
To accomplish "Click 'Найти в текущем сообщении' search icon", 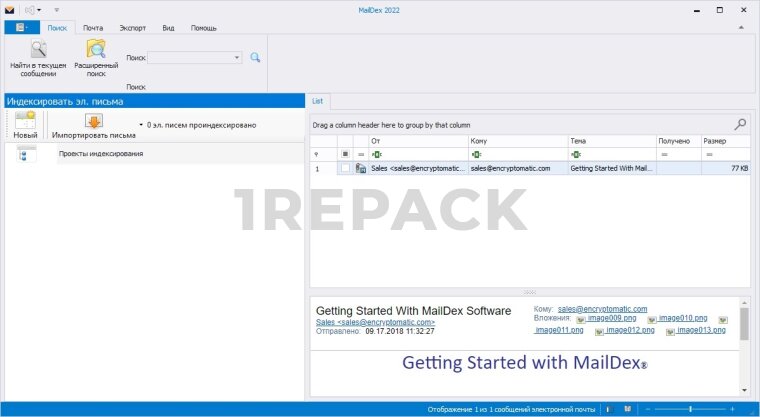I will [38, 50].
